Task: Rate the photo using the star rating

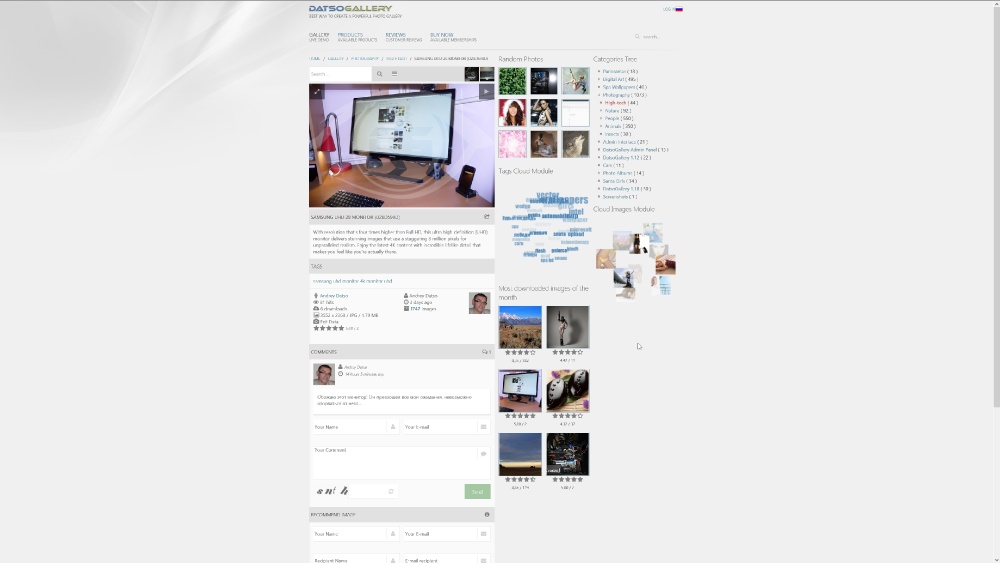Action: point(328,328)
